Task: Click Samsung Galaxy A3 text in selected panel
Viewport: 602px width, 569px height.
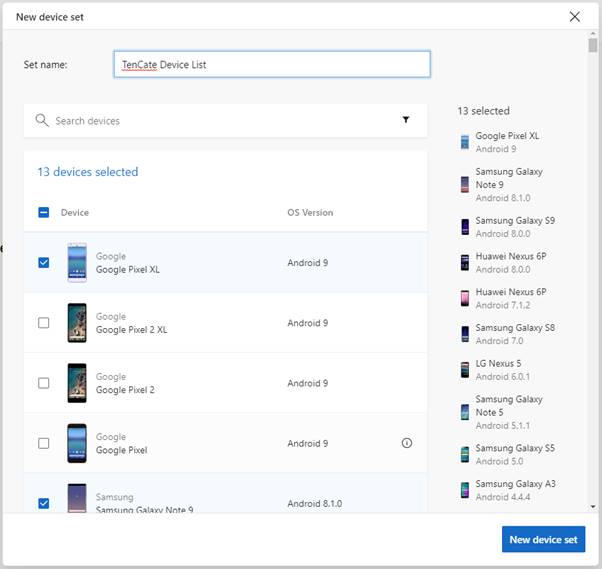Action: point(515,484)
